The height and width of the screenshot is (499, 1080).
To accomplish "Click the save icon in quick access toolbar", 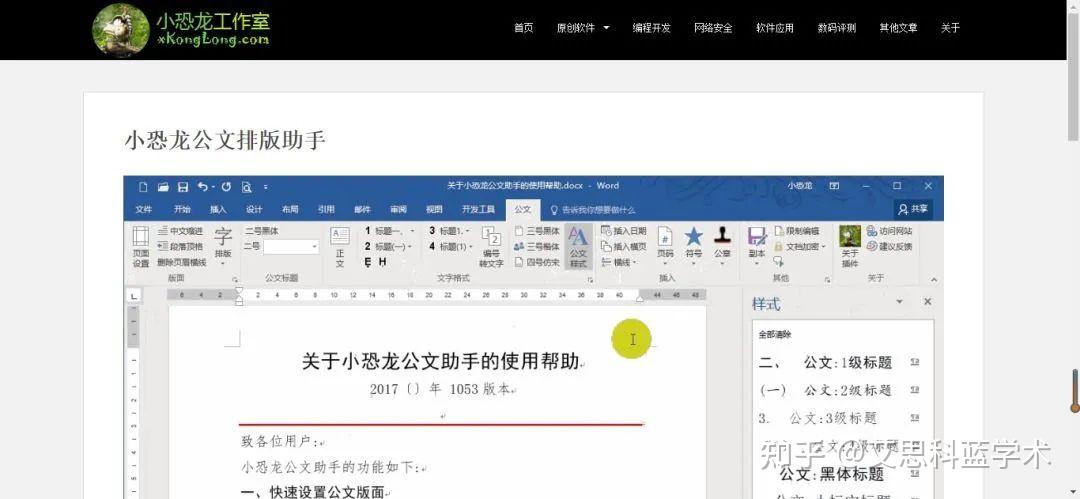I will (183, 187).
